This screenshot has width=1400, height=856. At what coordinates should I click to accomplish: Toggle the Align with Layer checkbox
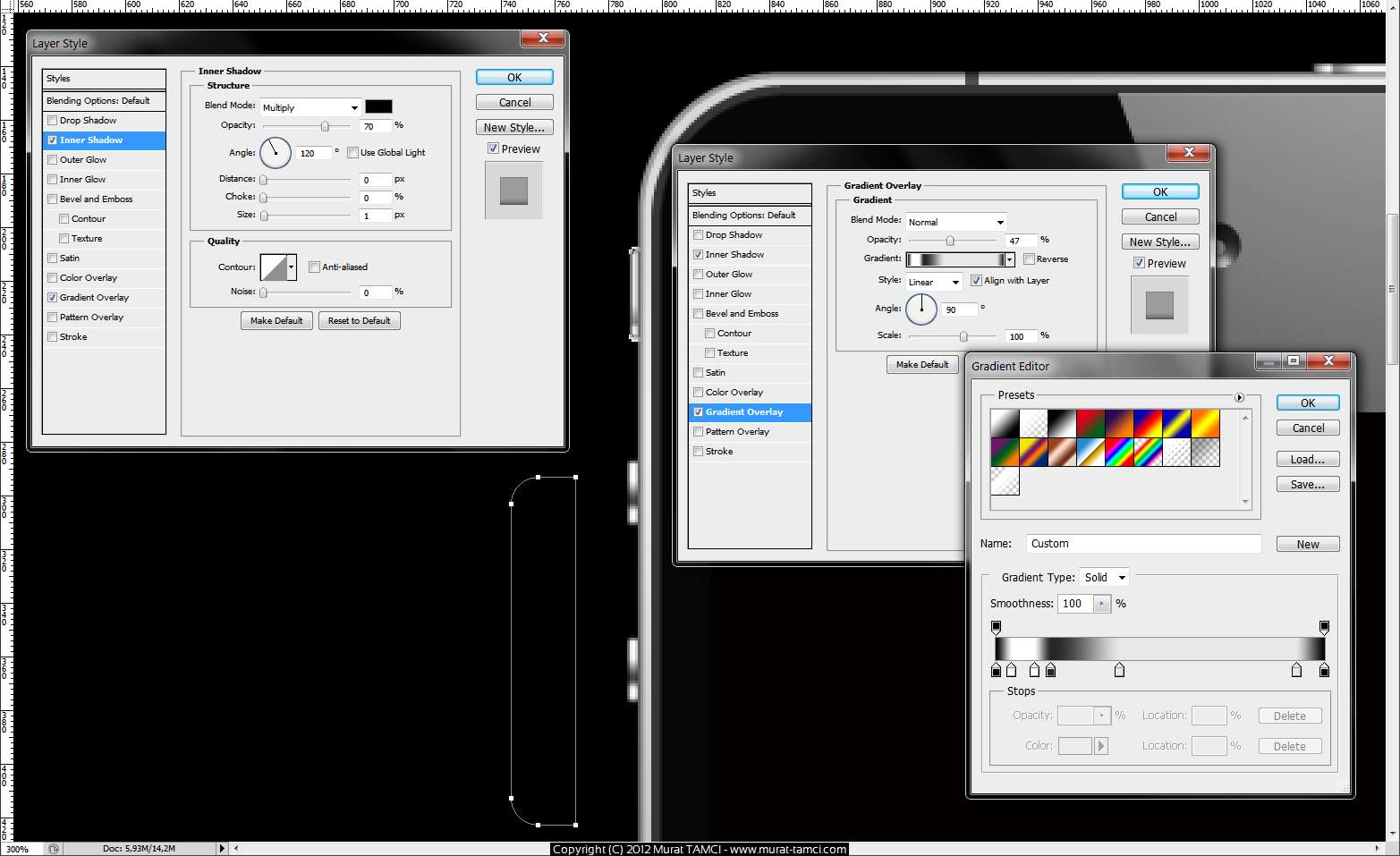[976, 281]
